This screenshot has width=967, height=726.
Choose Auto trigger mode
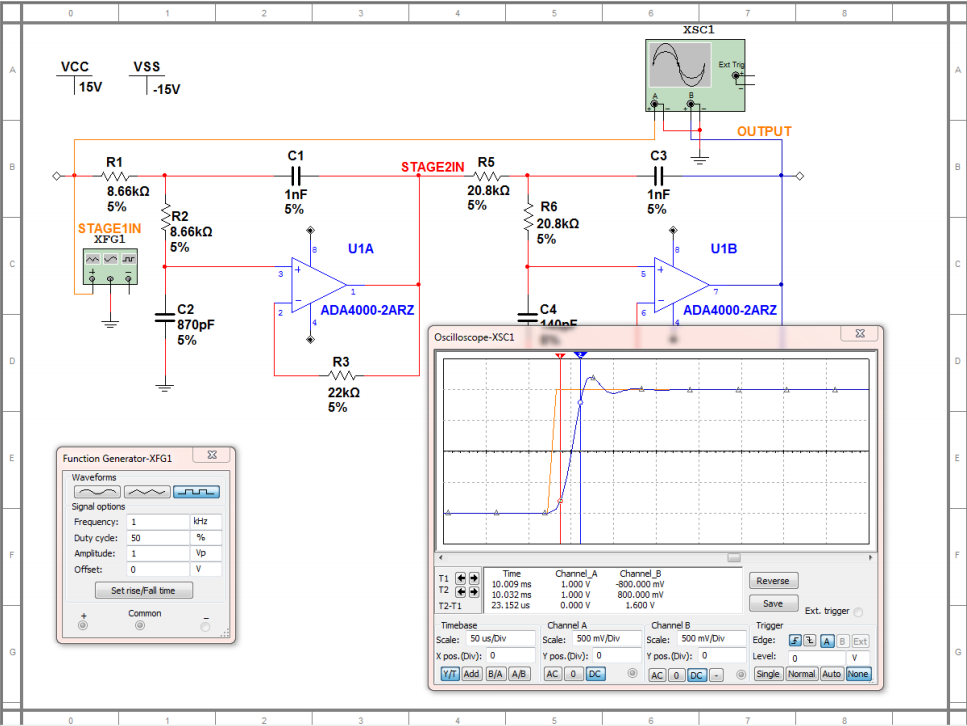[x=831, y=674]
